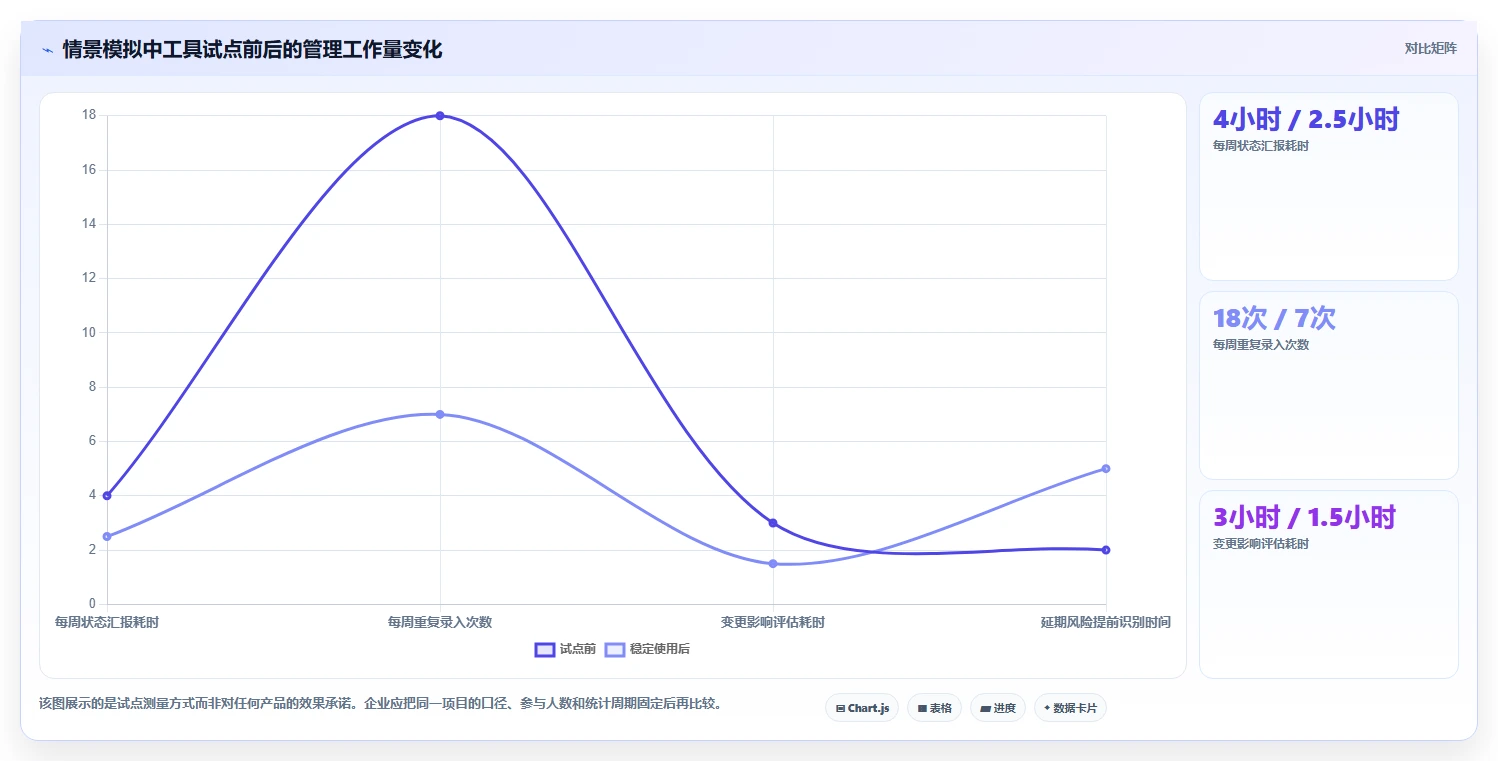Select the 进度 chip
Viewport: 1498px width, 761px height.
click(x=998, y=708)
